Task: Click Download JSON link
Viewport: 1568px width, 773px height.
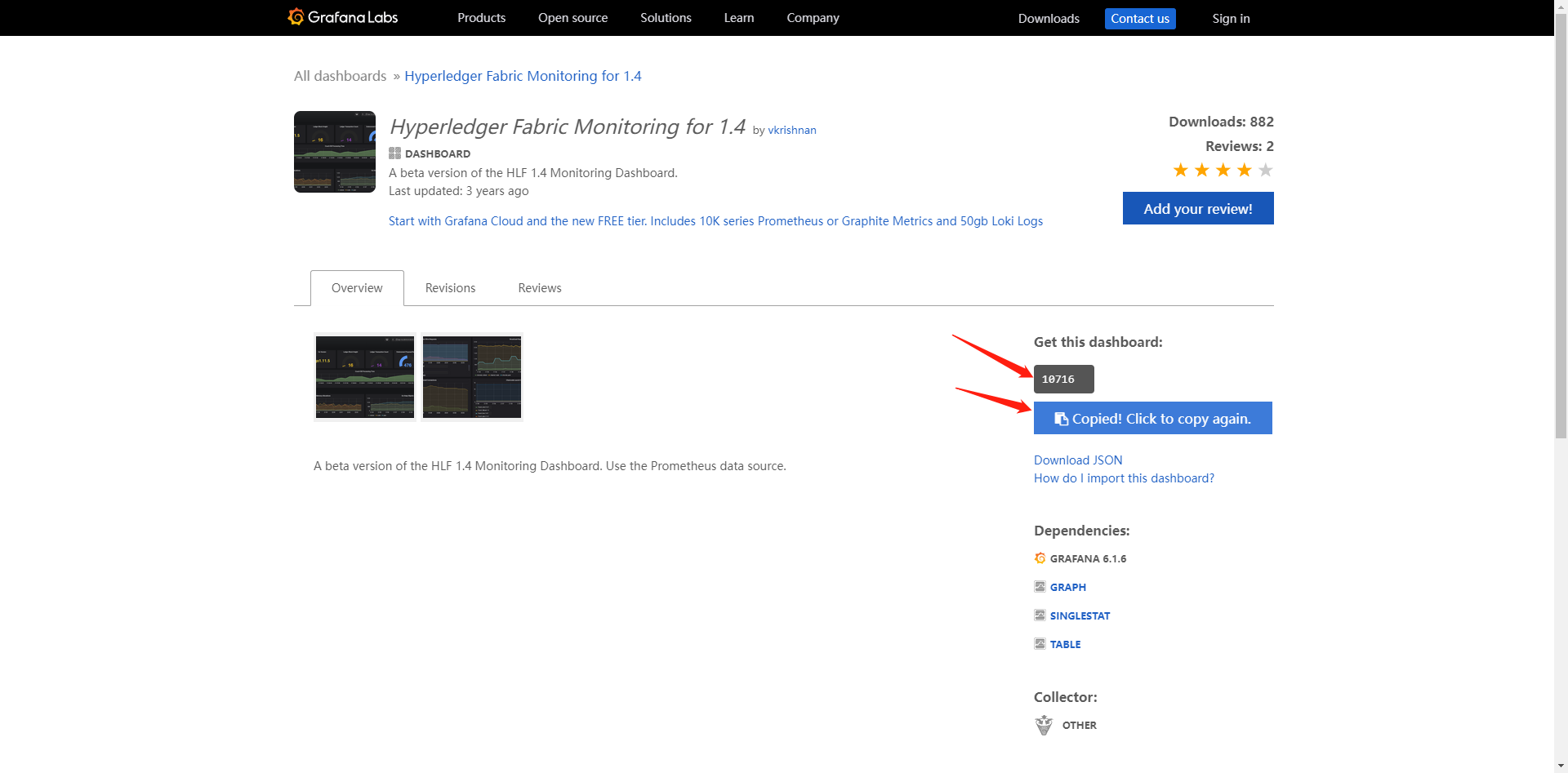Action: pyautogui.click(x=1078, y=460)
